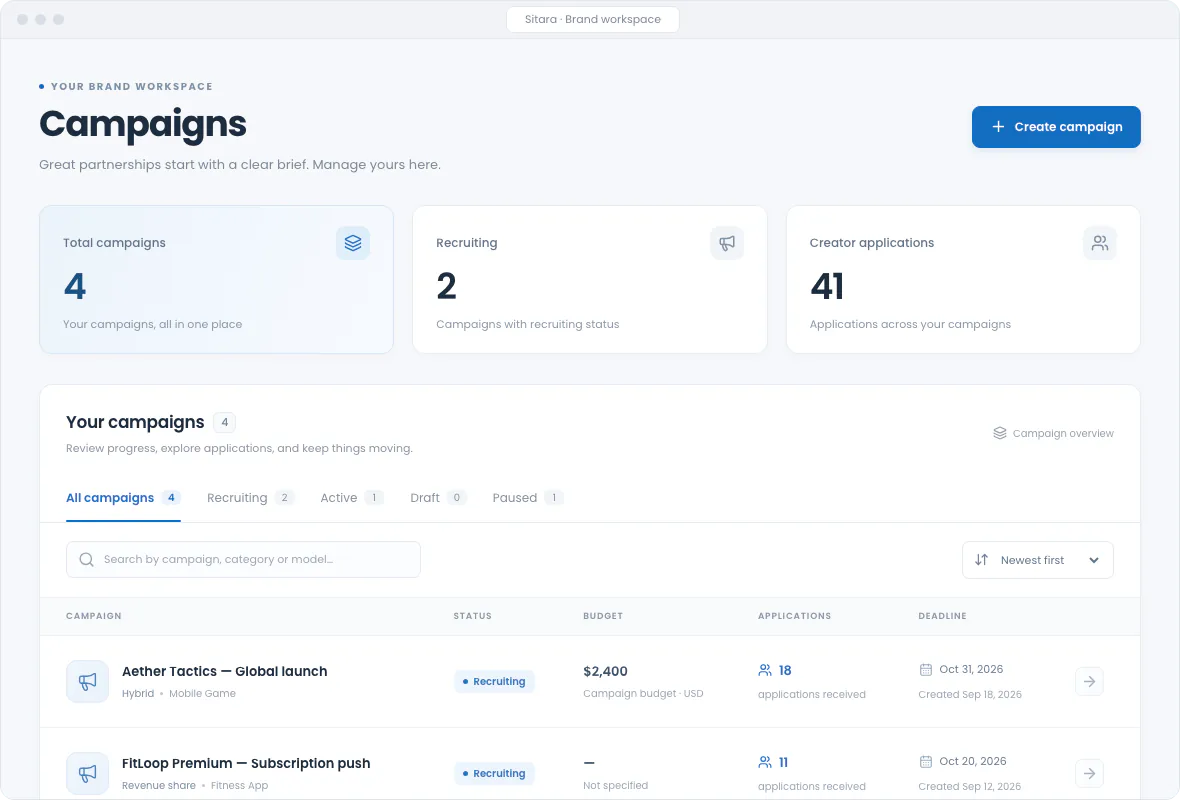Screen dimensions: 1180x800
Task: Click the Recruiting status badge for FitLoop Premium
Action: (494, 773)
